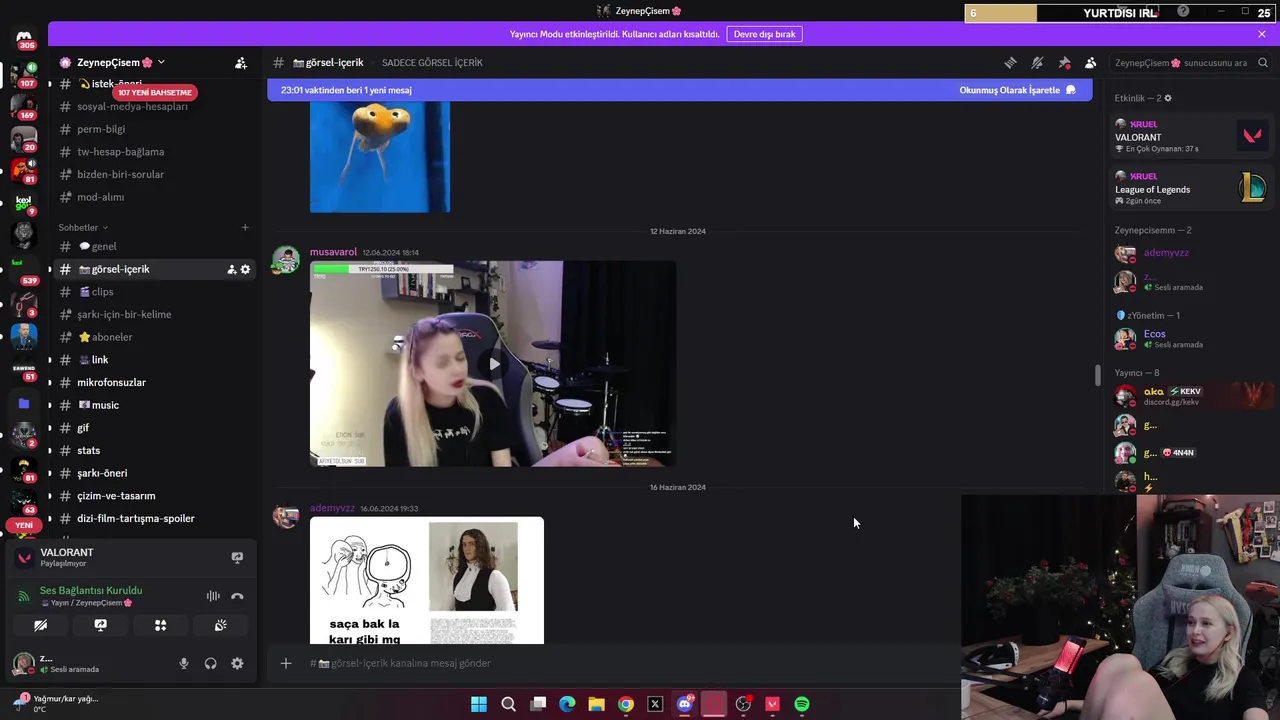The image size is (1280, 720).
Task: Open Windows Start menu
Action: pos(479,704)
